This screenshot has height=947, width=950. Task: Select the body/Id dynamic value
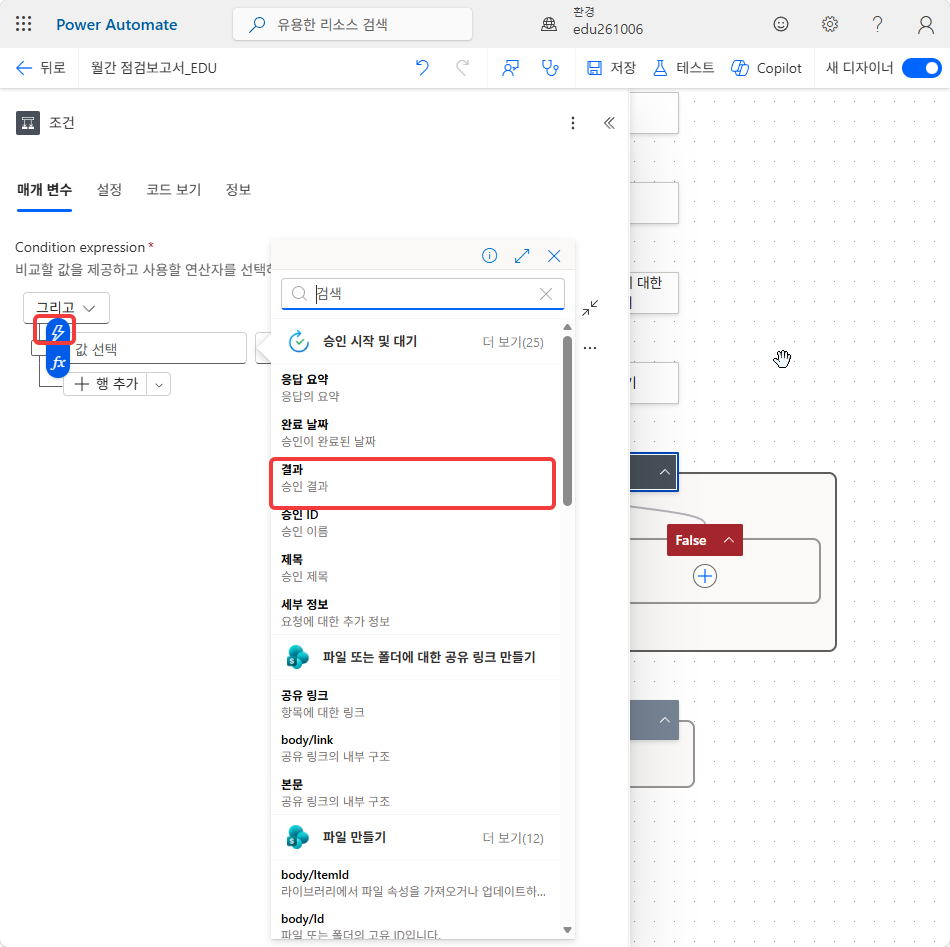click(x=418, y=926)
